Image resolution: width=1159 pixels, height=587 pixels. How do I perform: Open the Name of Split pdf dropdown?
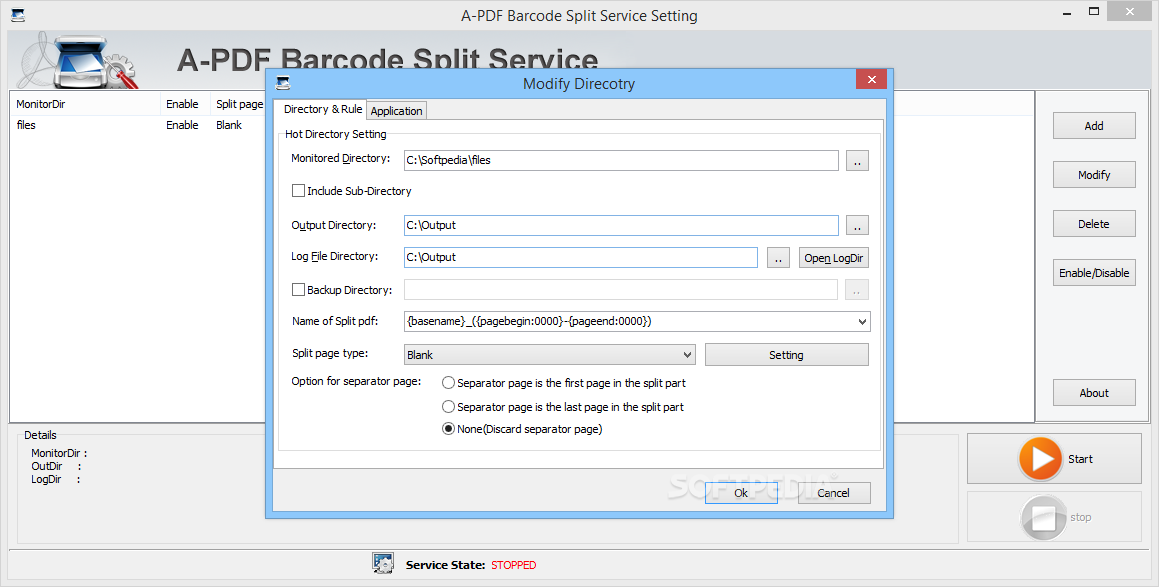(862, 322)
